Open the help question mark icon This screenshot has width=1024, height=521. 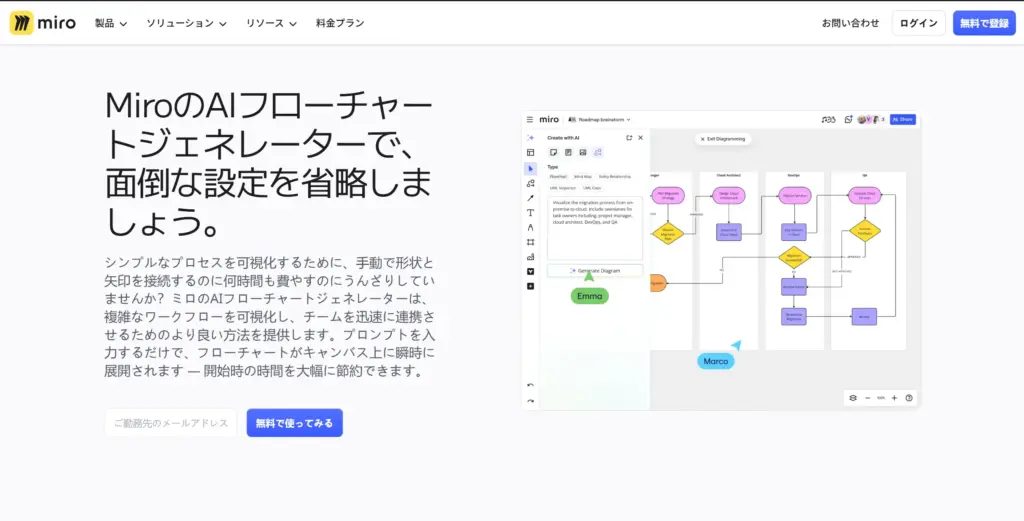pyautogui.click(x=908, y=398)
